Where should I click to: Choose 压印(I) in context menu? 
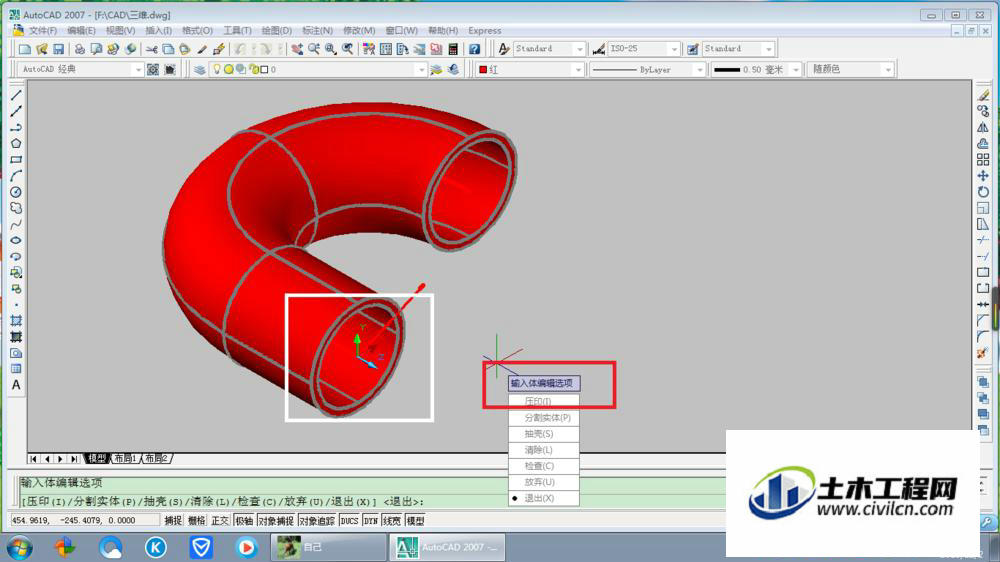[x=544, y=401]
